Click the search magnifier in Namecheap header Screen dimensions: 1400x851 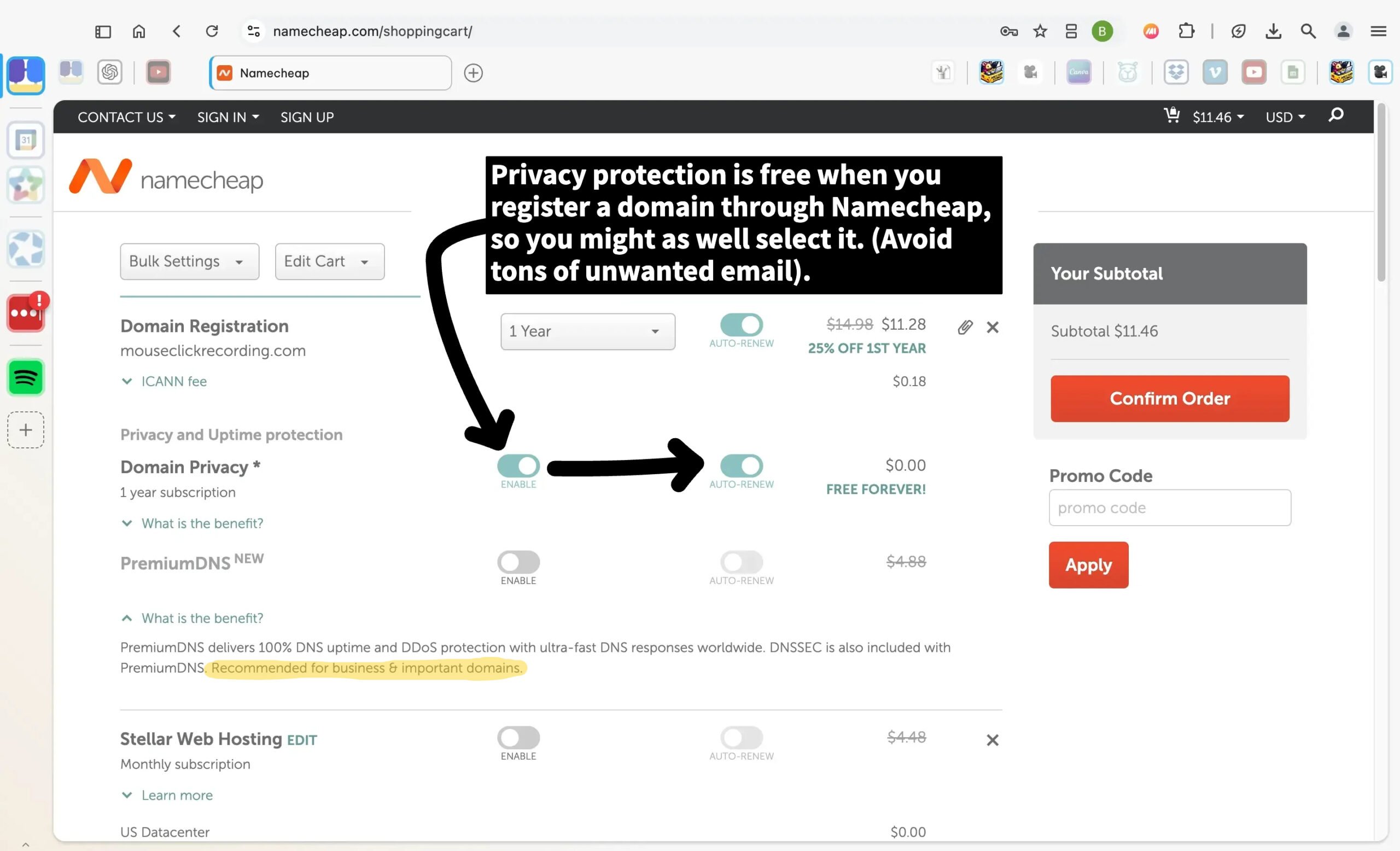[x=1336, y=115]
